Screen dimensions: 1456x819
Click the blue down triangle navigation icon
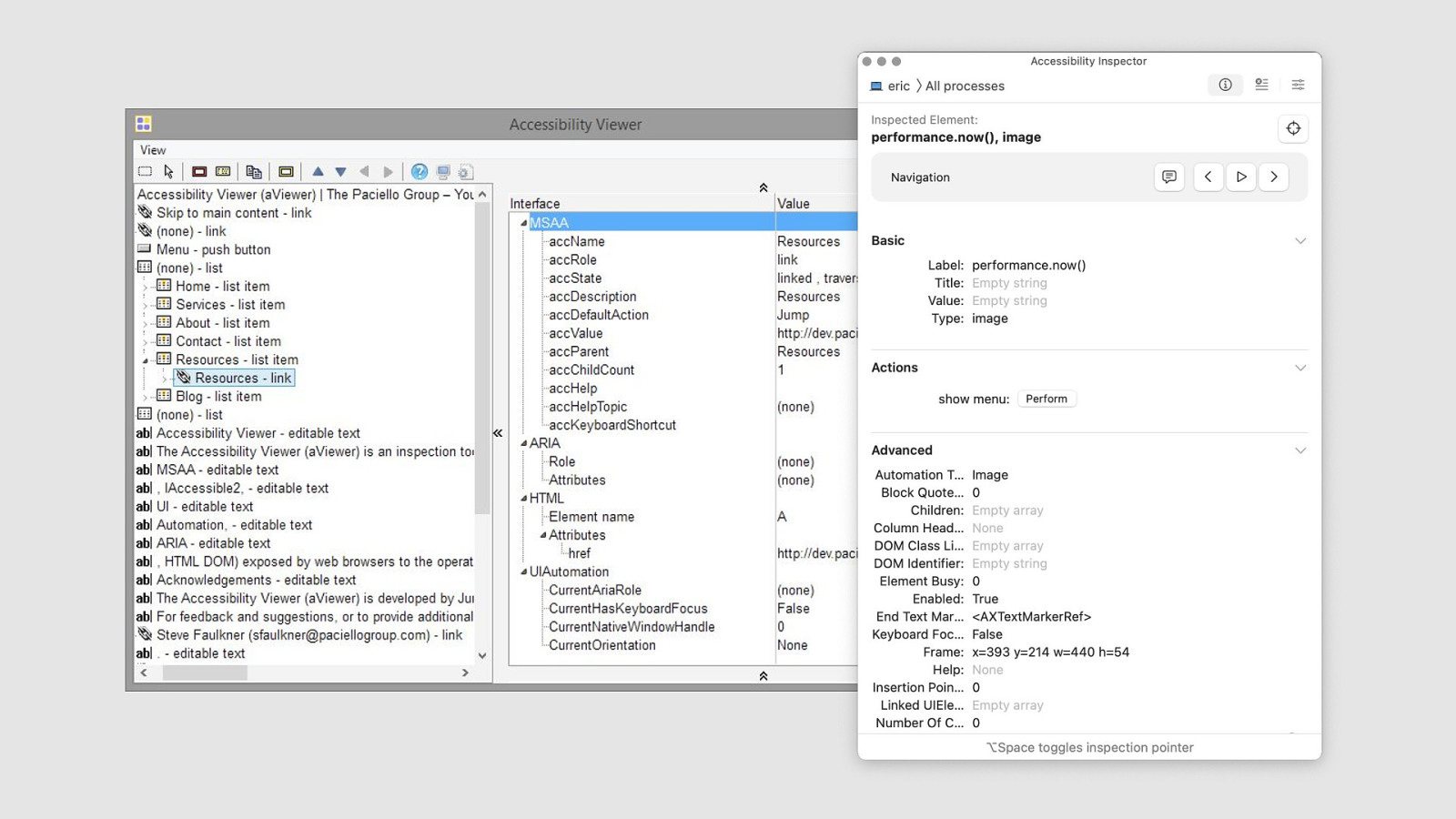(x=340, y=171)
